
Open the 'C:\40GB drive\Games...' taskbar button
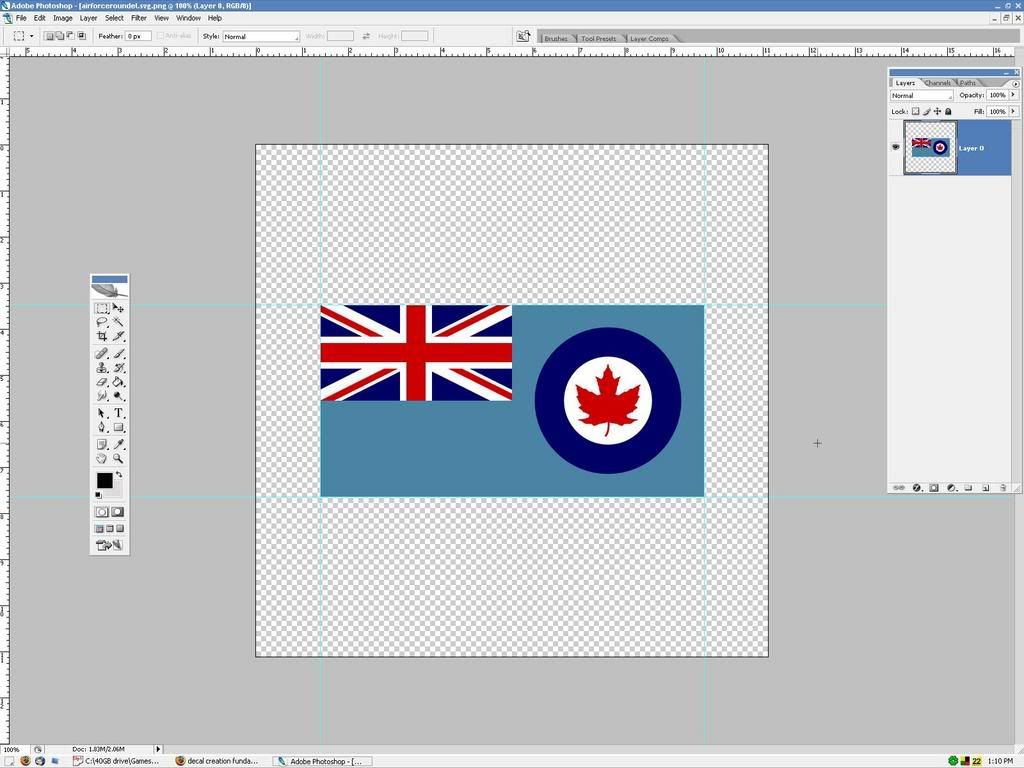point(118,761)
